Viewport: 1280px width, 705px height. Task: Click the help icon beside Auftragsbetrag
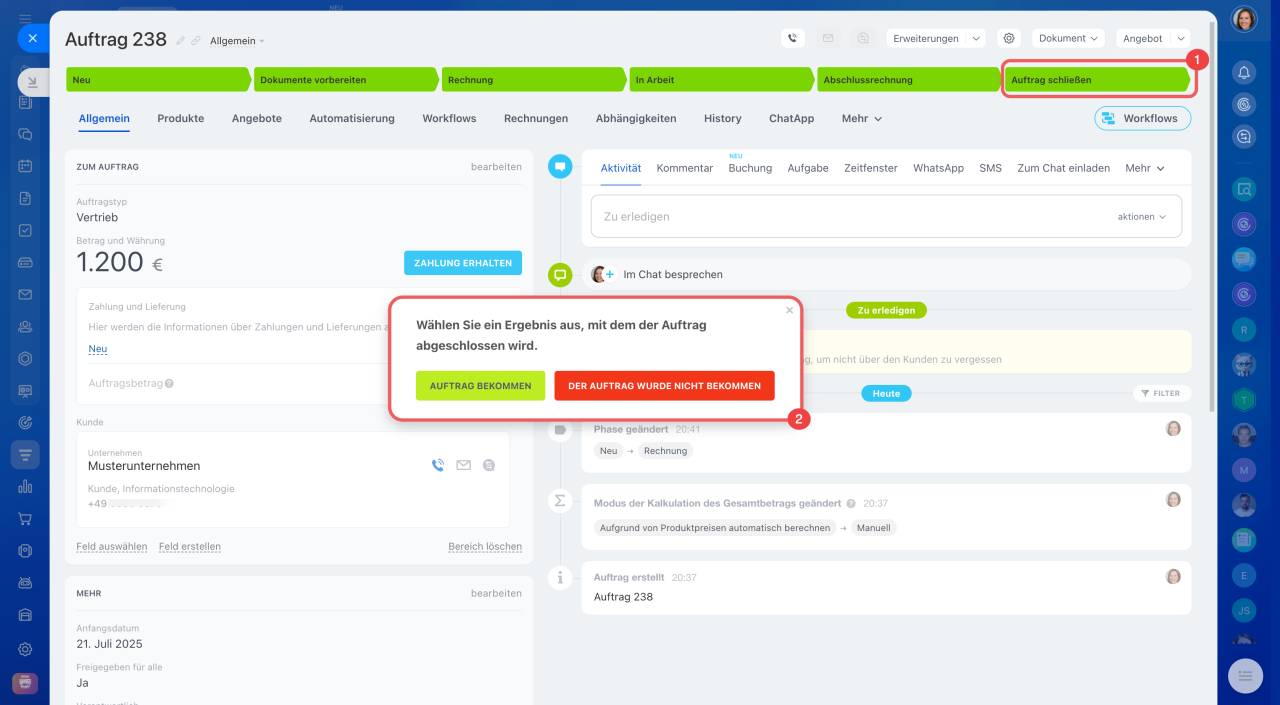click(x=170, y=383)
